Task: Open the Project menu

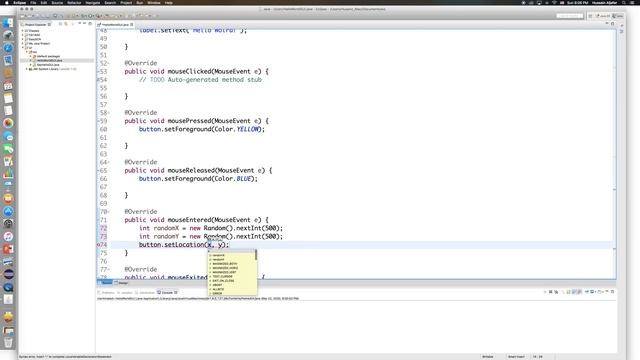Action: point(126,2)
